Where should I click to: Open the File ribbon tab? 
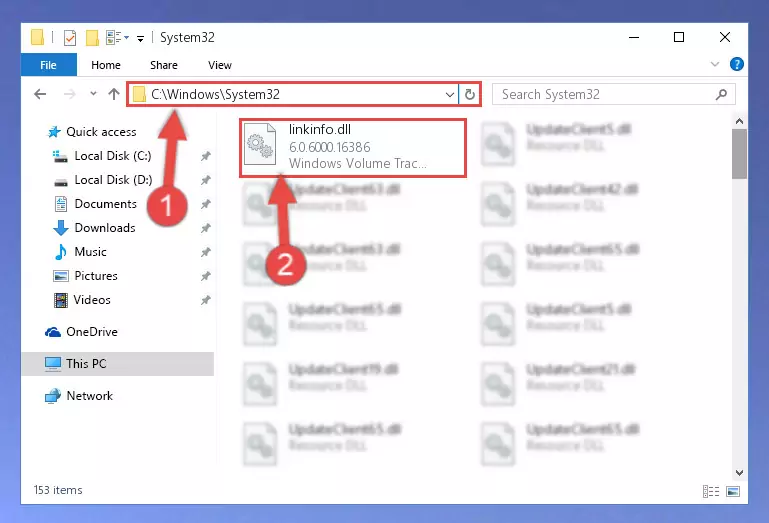click(x=49, y=65)
